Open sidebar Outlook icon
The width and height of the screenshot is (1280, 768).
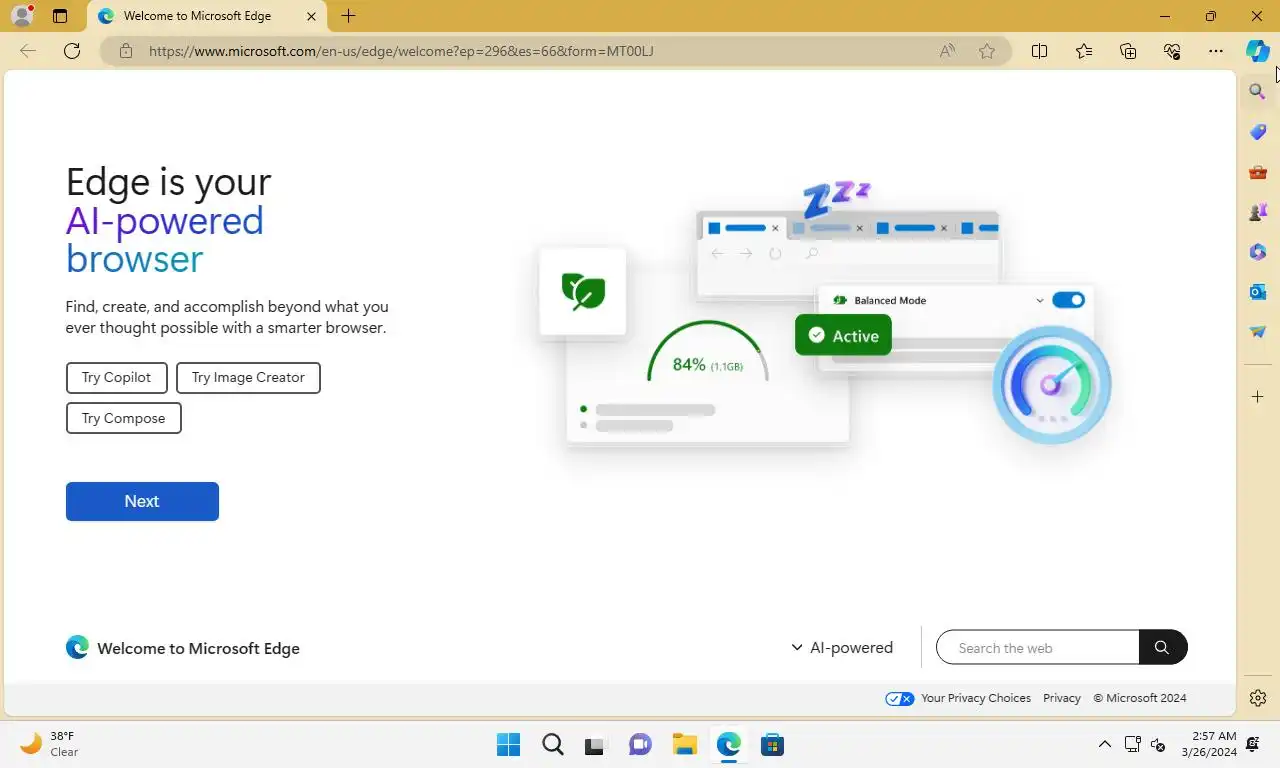(1258, 292)
